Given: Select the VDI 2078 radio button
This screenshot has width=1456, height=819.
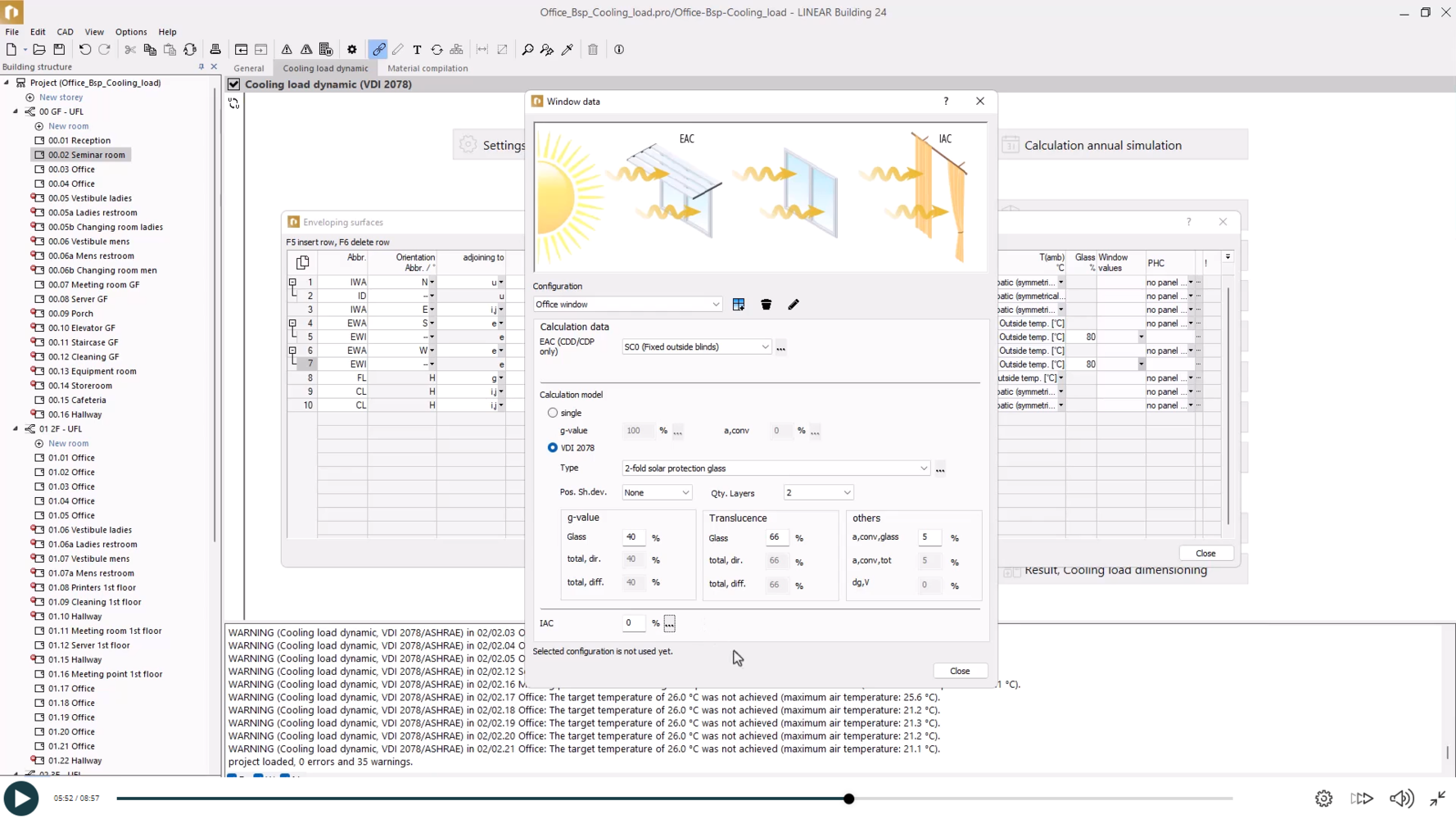Looking at the screenshot, I should [553, 448].
